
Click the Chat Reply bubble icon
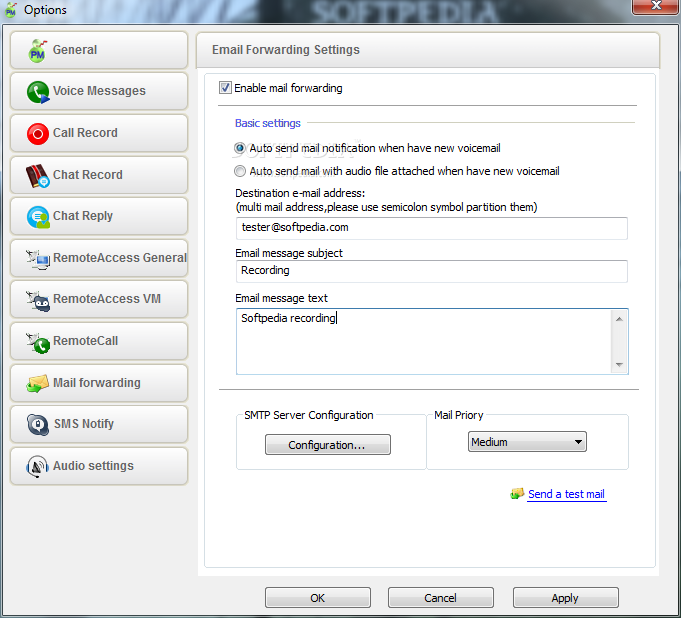click(x=38, y=217)
